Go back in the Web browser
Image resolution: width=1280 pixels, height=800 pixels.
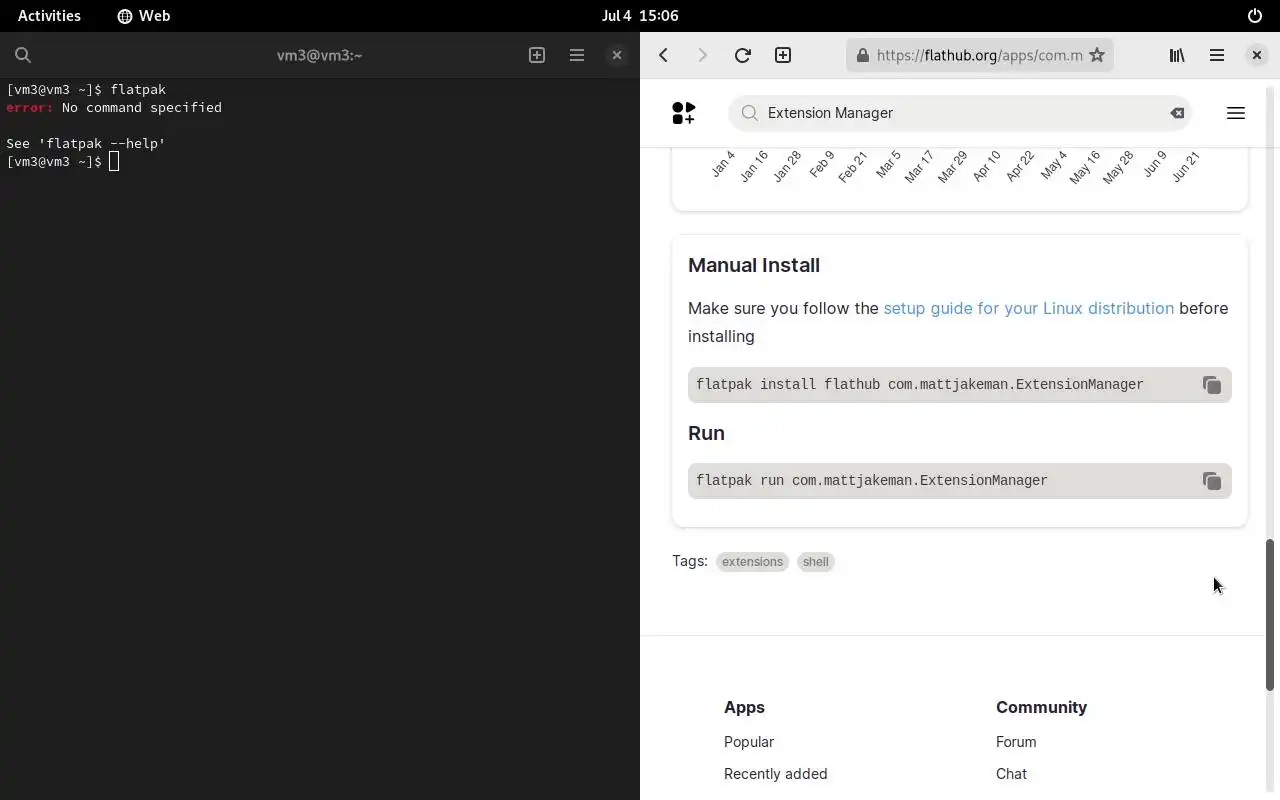click(663, 55)
